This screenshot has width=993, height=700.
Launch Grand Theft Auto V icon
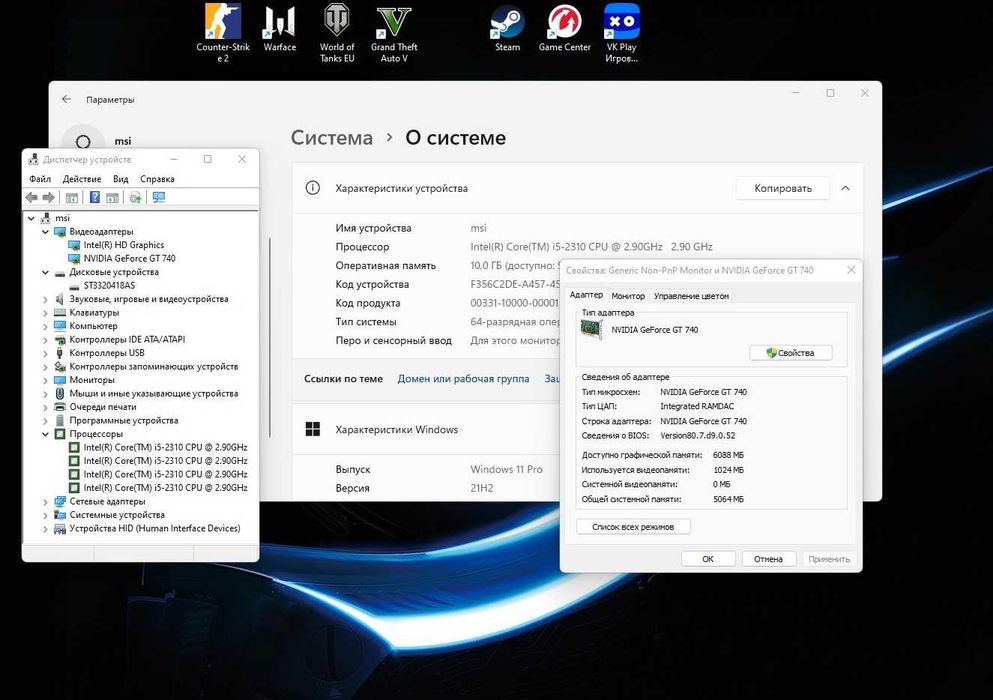coord(394,33)
